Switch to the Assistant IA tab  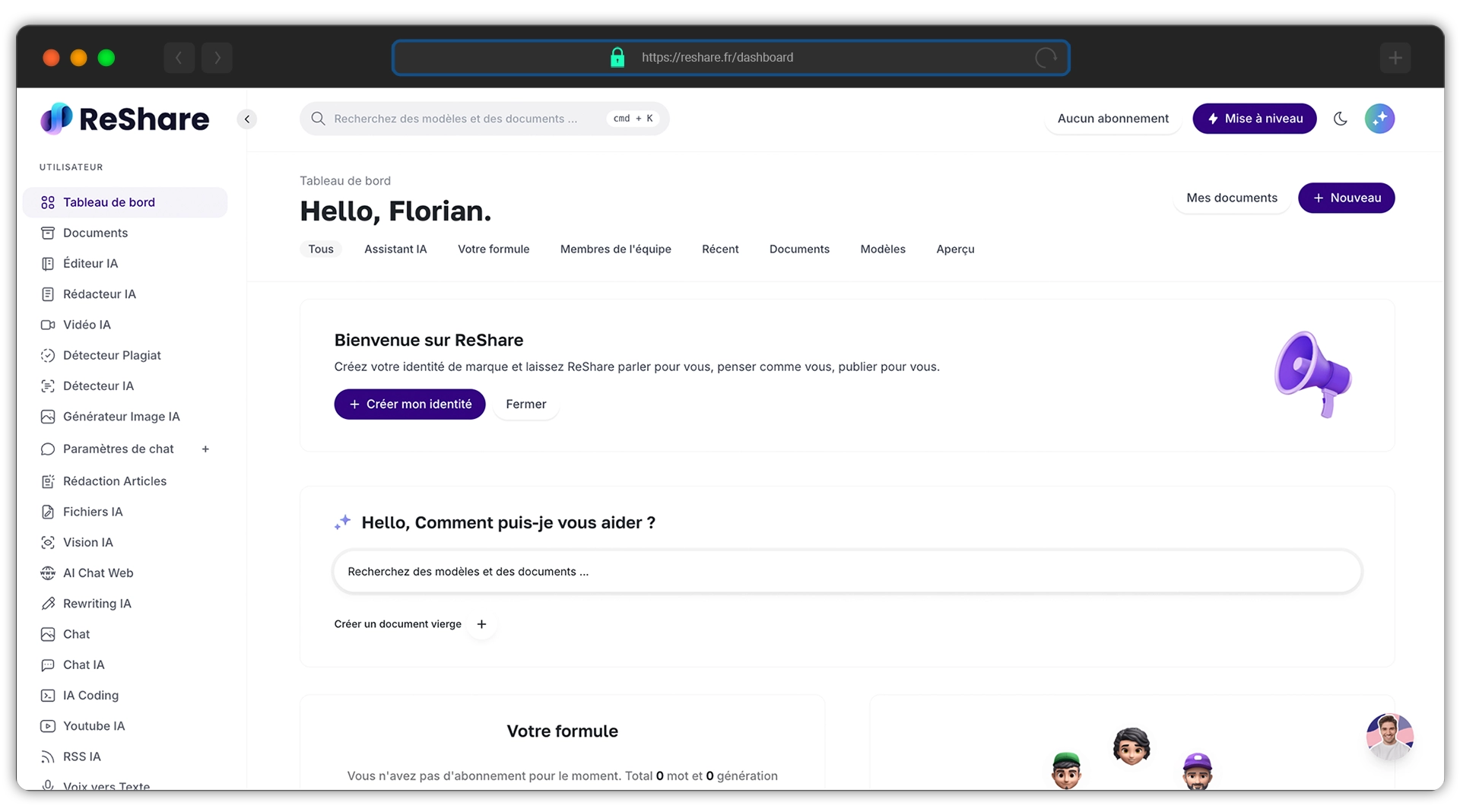click(x=395, y=249)
